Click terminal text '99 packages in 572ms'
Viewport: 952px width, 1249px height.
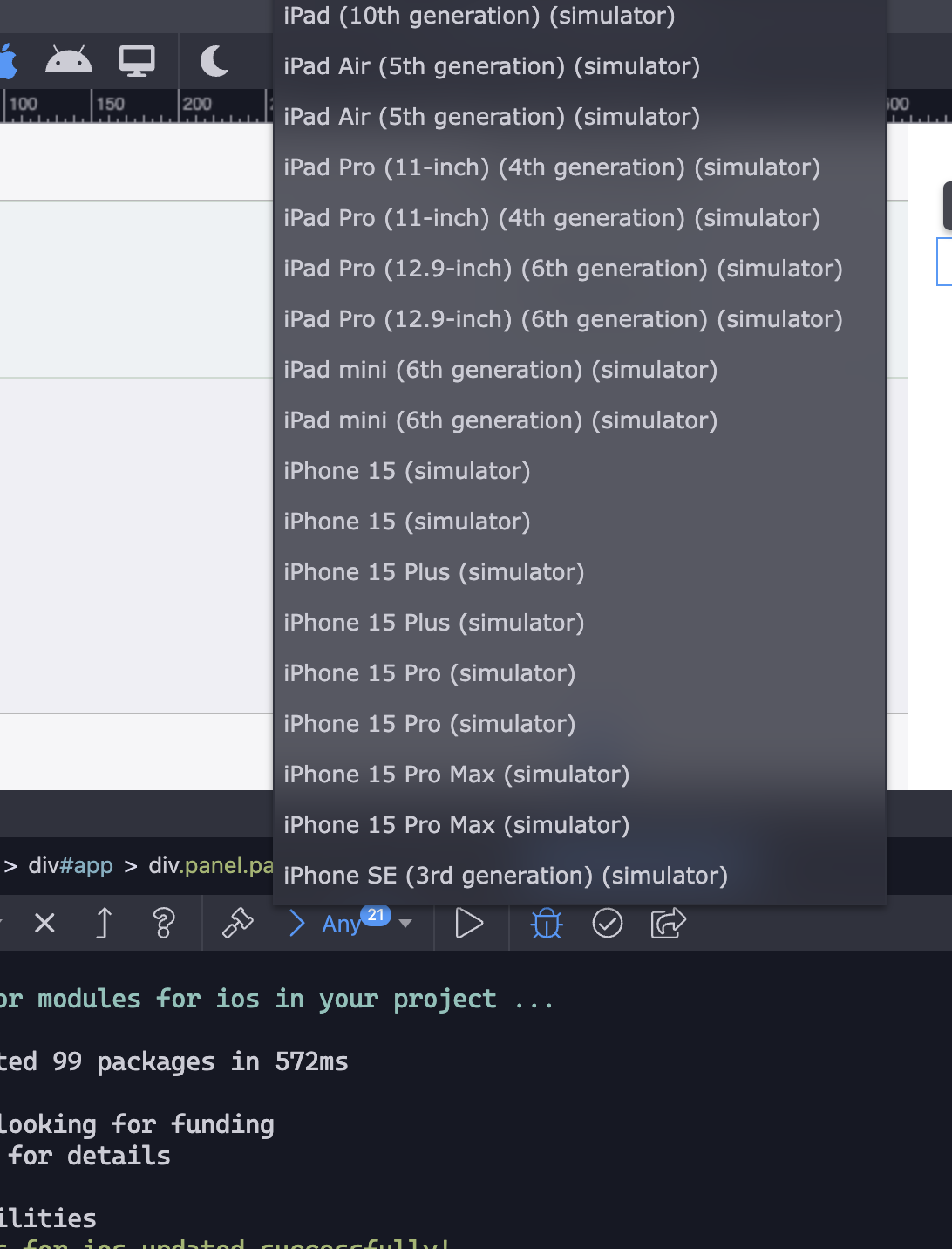point(200,1061)
